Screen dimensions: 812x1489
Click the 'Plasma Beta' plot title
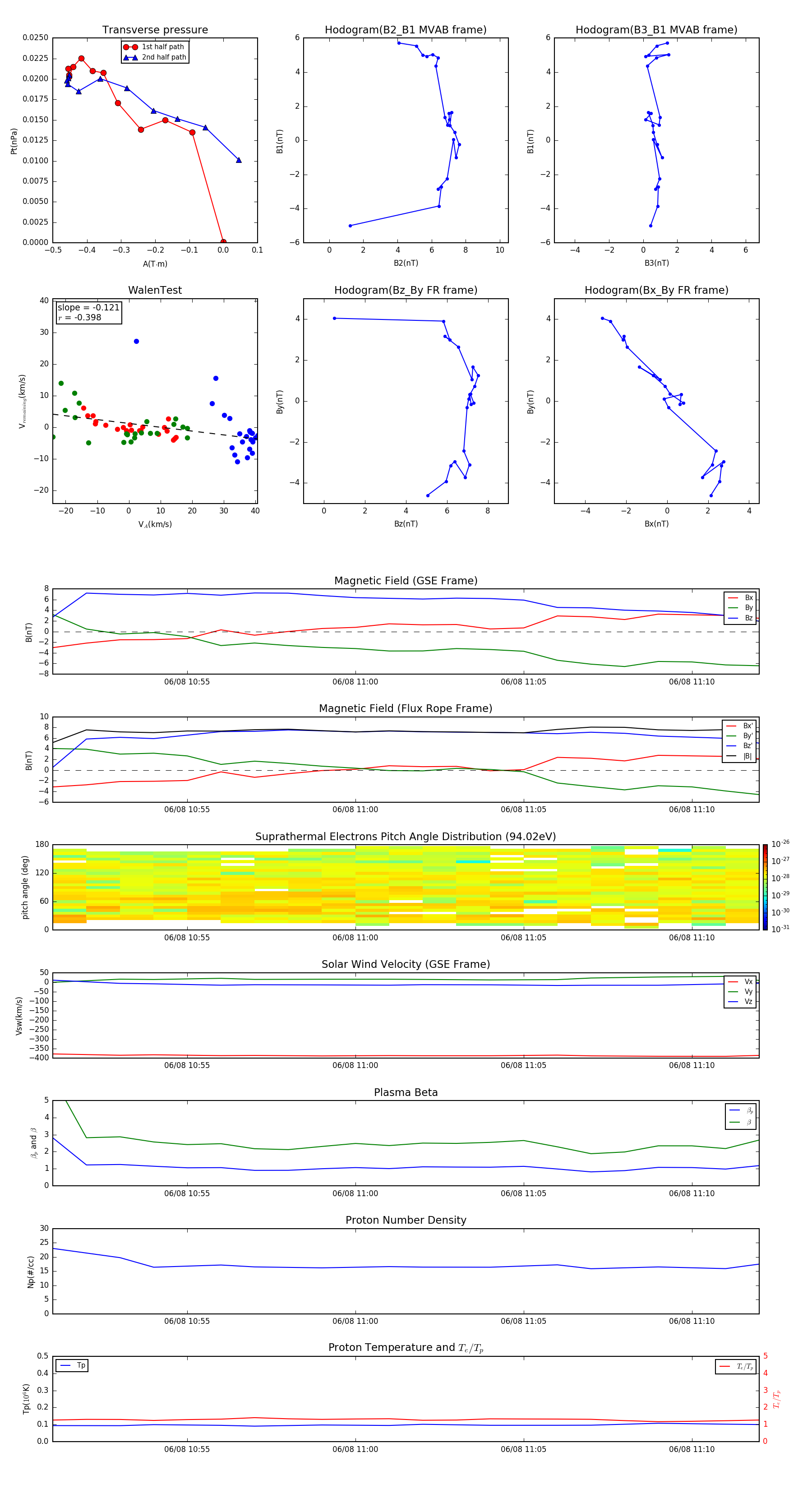pyautogui.click(x=406, y=1092)
